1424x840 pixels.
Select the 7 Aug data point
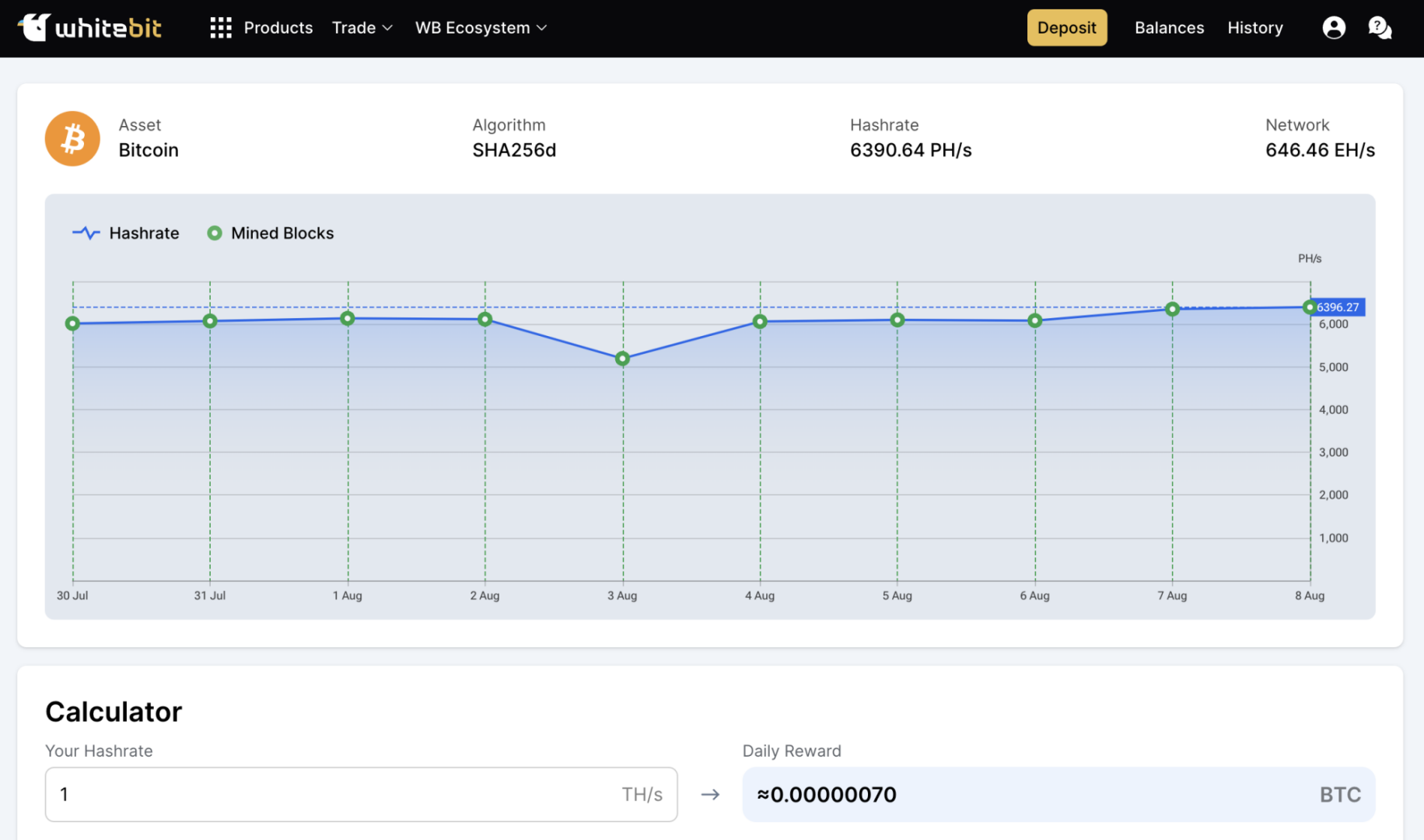[1172, 310]
